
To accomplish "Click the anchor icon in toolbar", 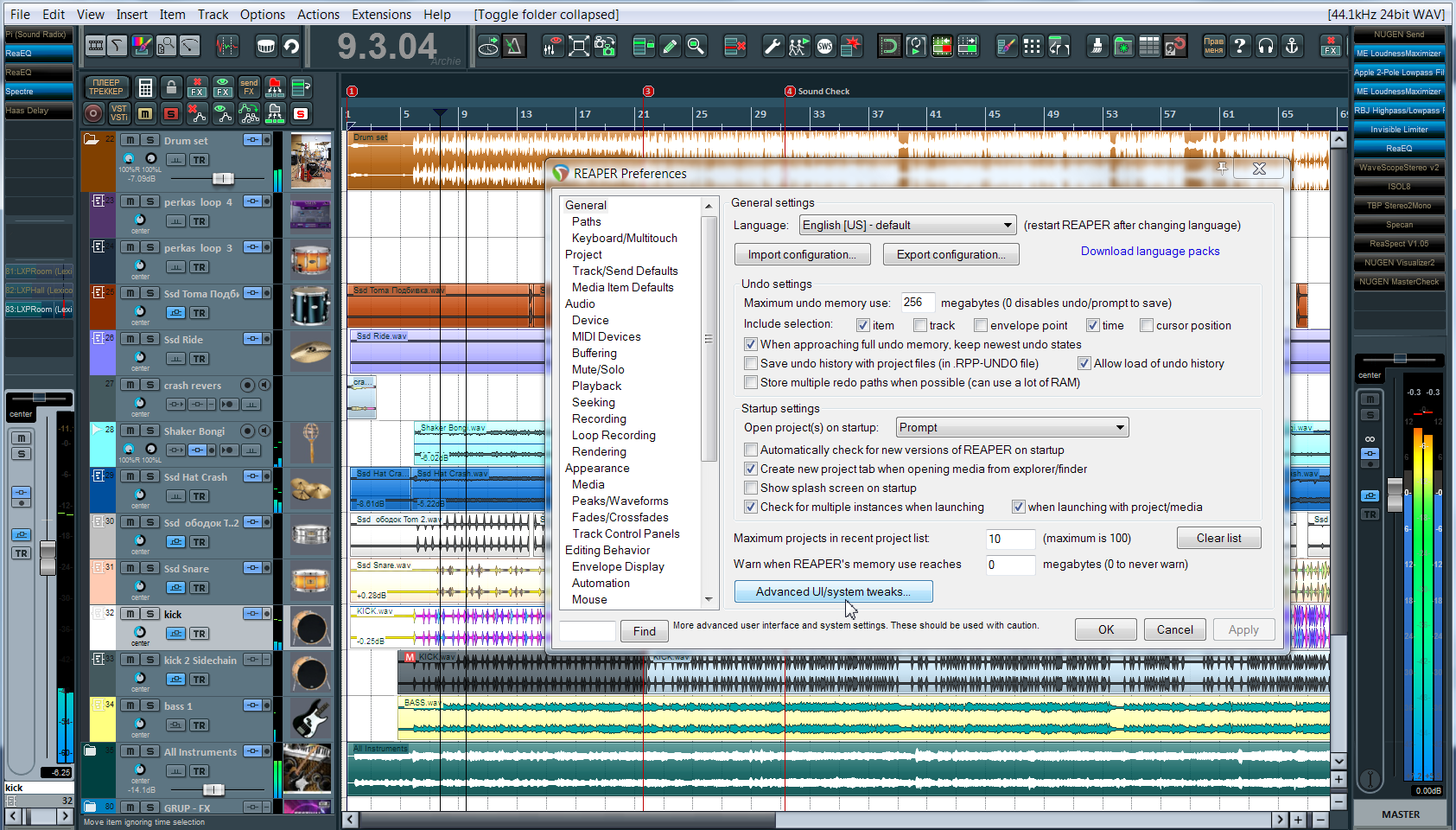I will [1292, 46].
